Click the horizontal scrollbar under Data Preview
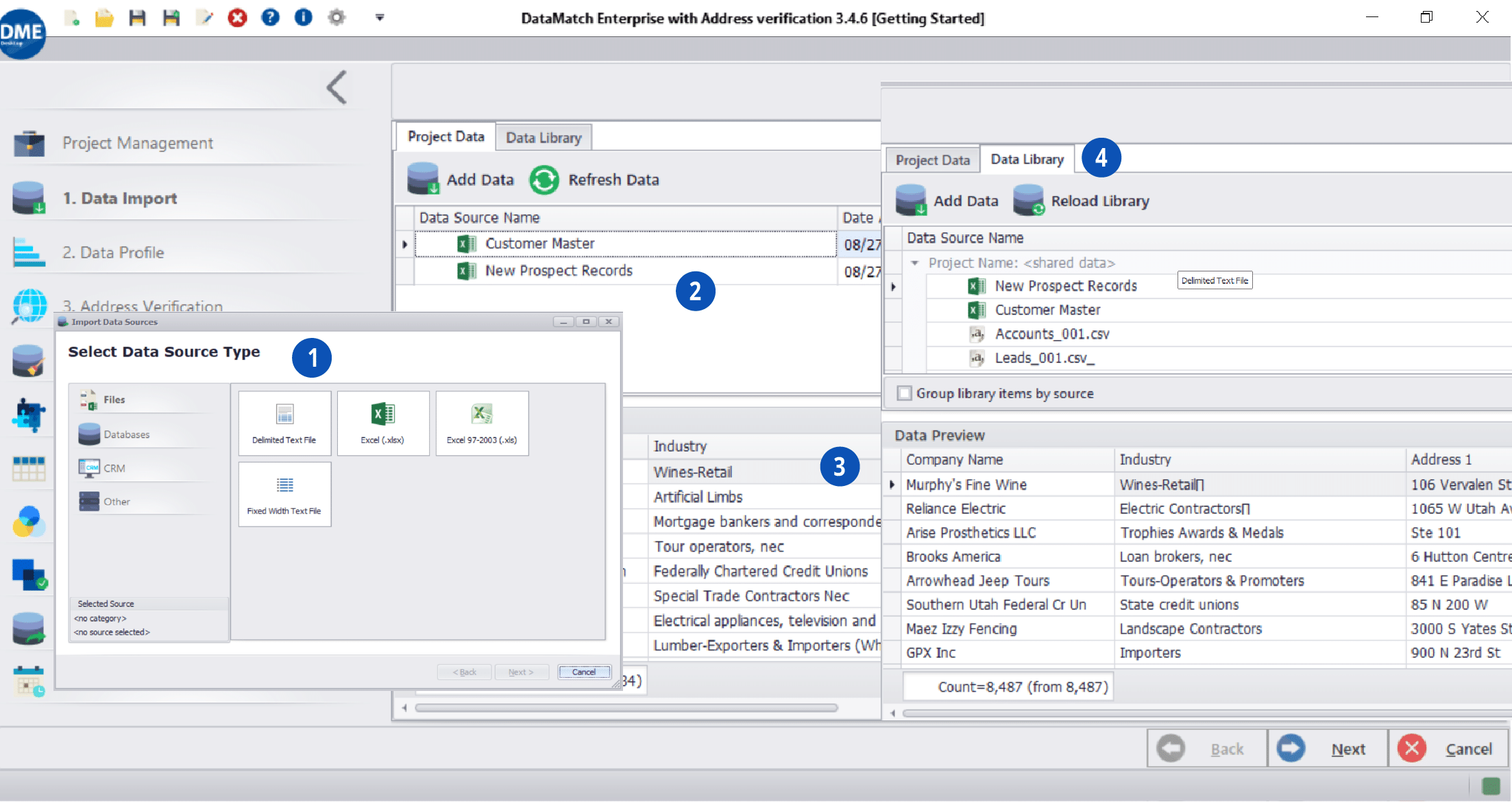 (x=1206, y=713)
